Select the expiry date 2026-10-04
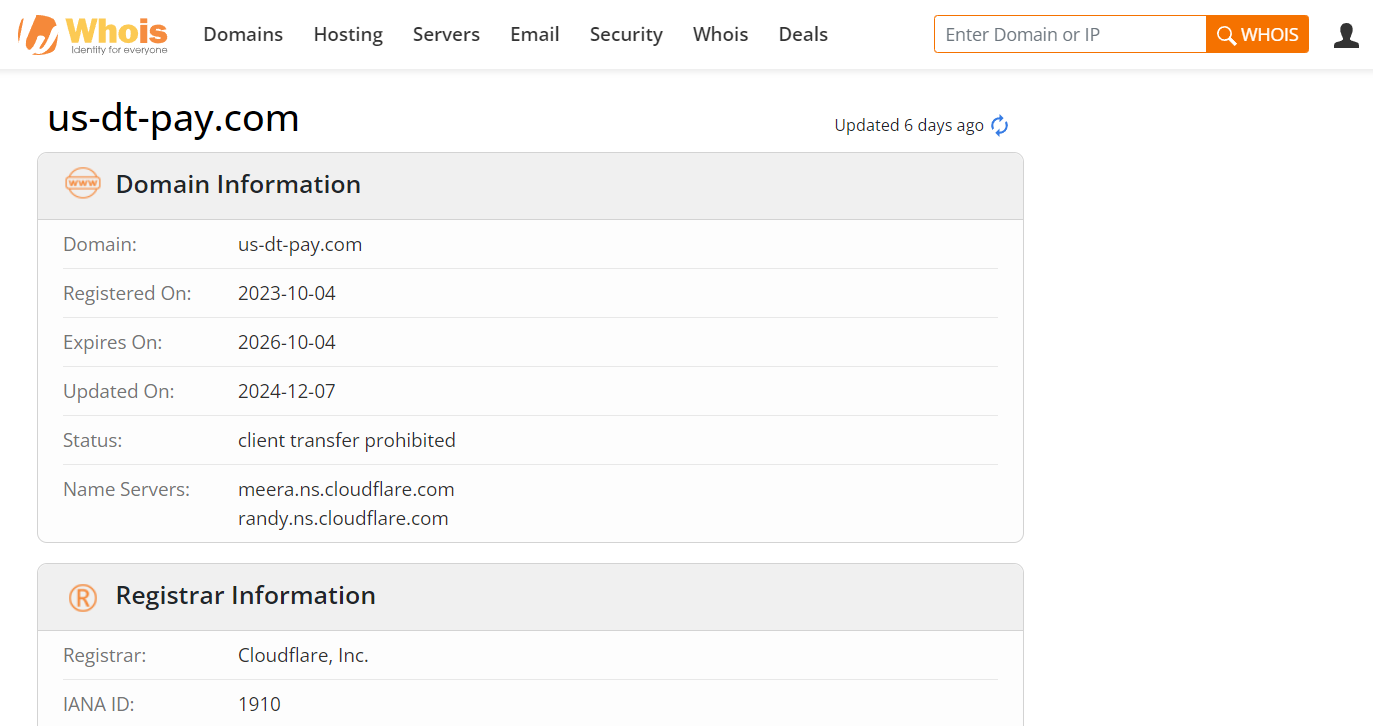 point(287,342)
